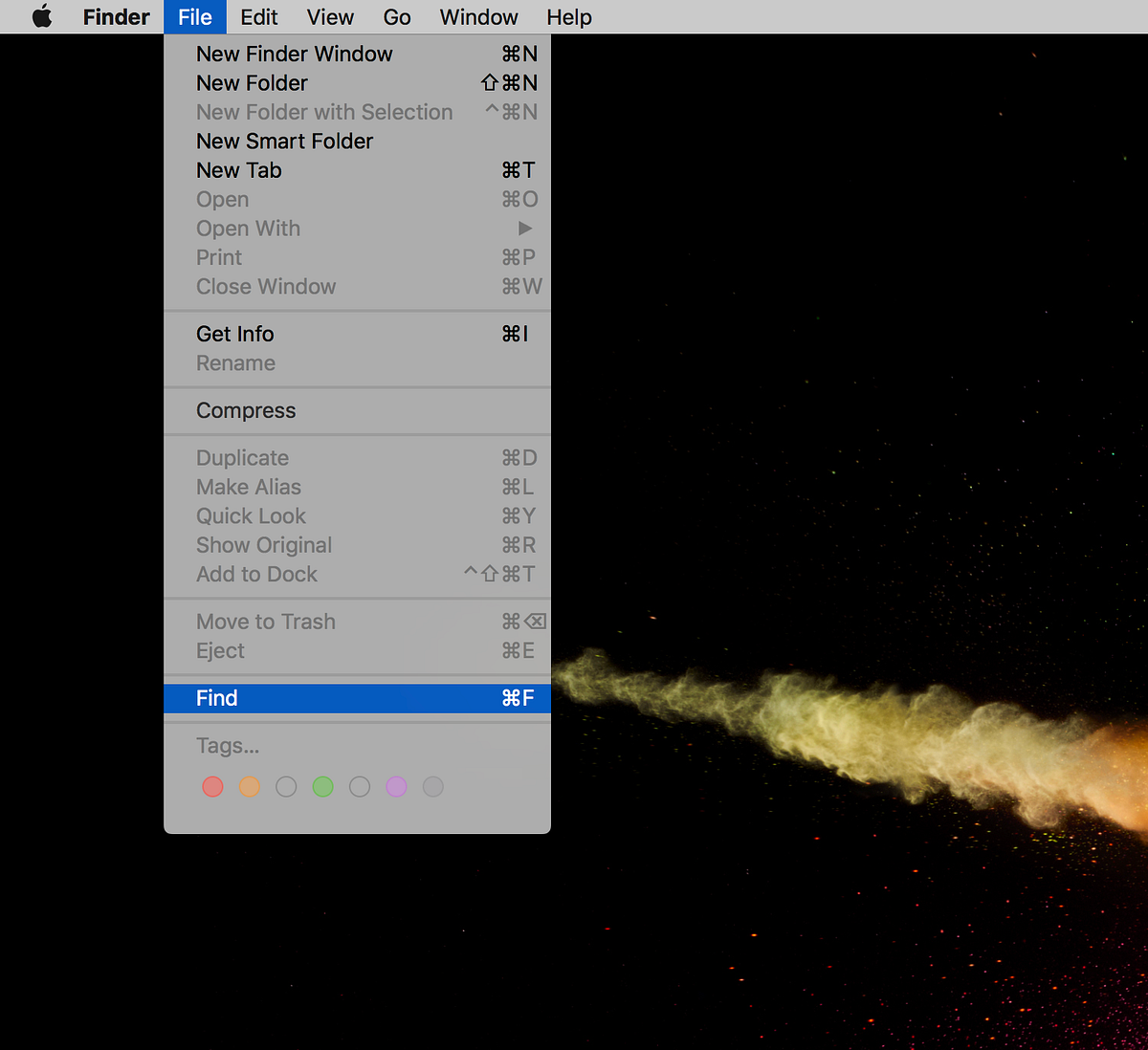Select New Finder Window
1148x1050 pixels.
295,54
